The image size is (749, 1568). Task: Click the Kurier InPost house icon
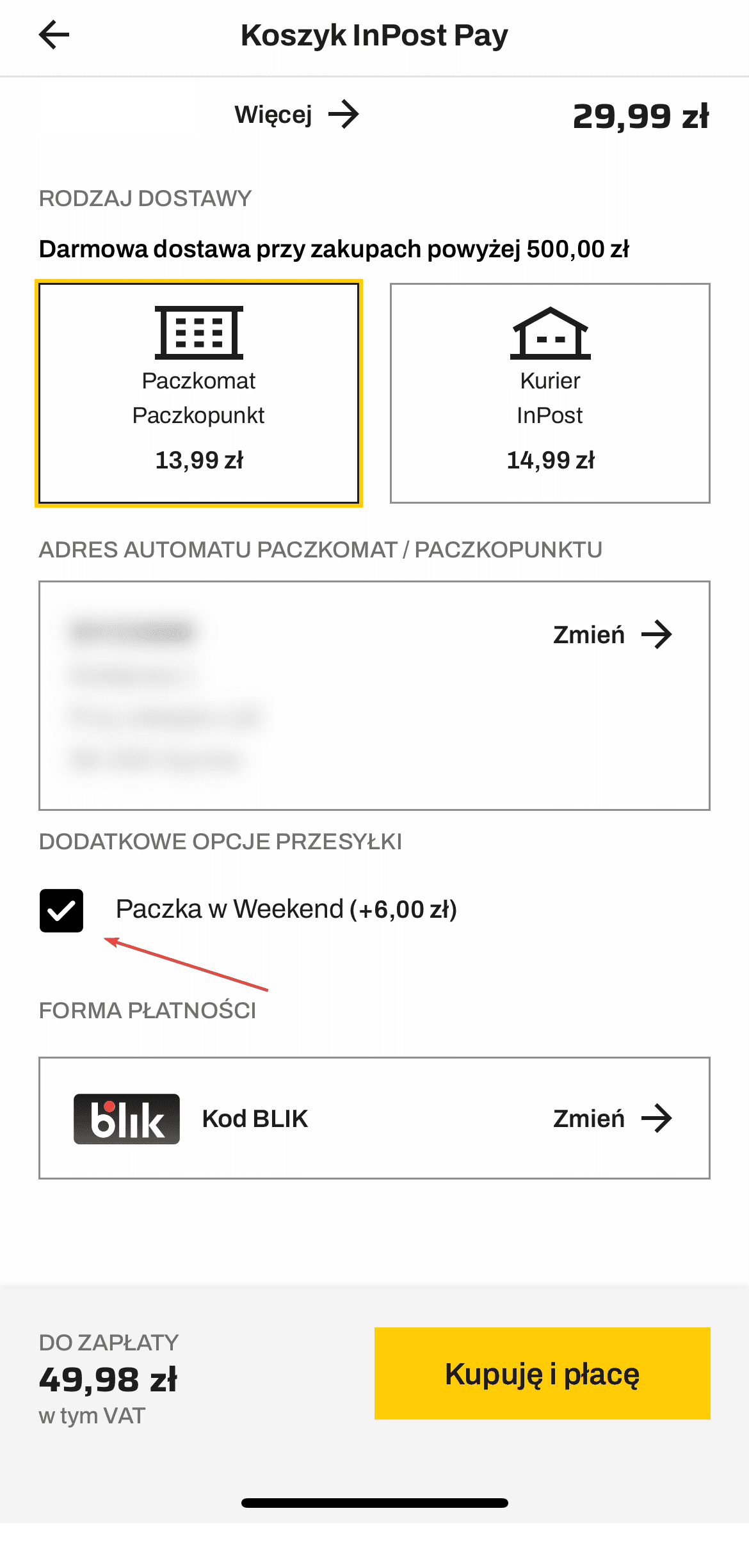(550, 333)
